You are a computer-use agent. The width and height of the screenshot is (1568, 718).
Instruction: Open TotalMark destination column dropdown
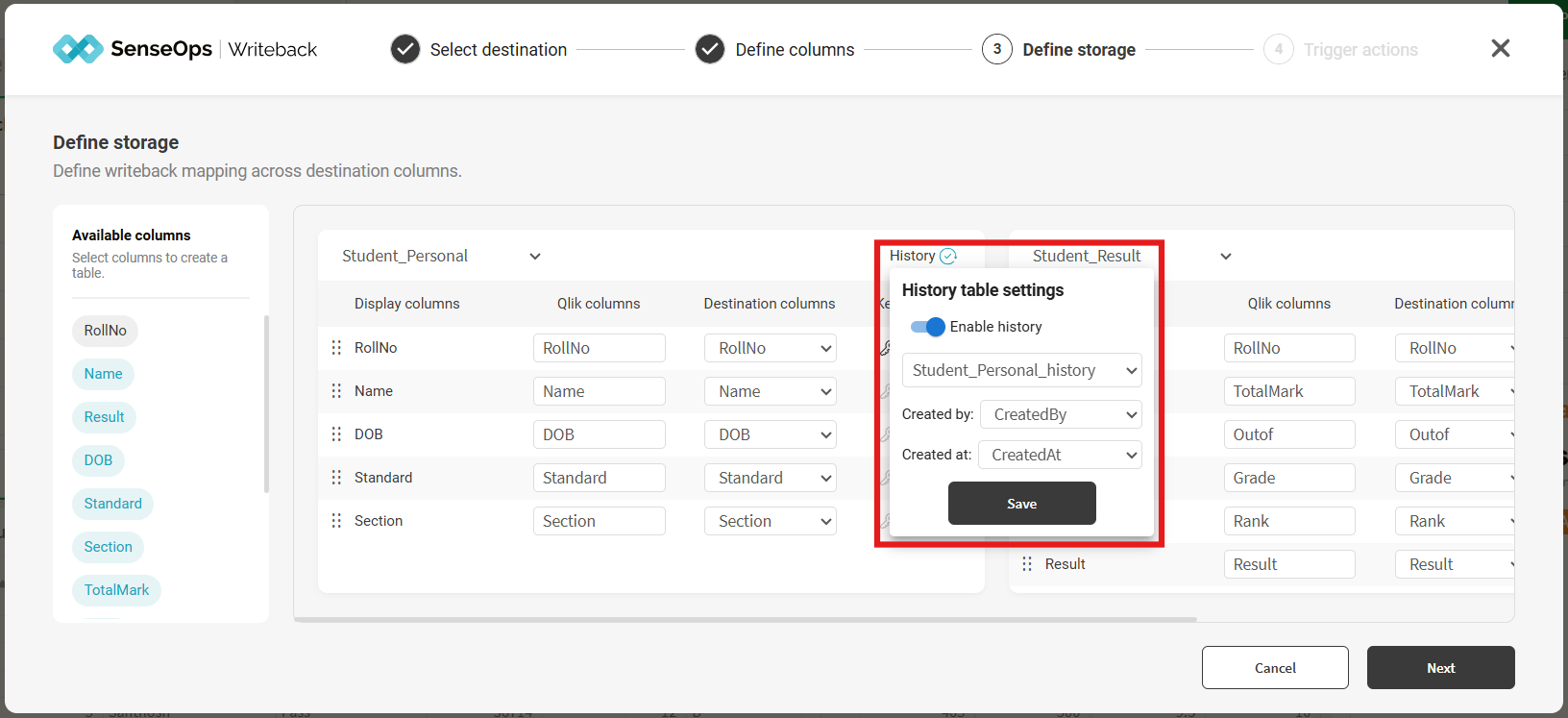tap(1455, 391)
